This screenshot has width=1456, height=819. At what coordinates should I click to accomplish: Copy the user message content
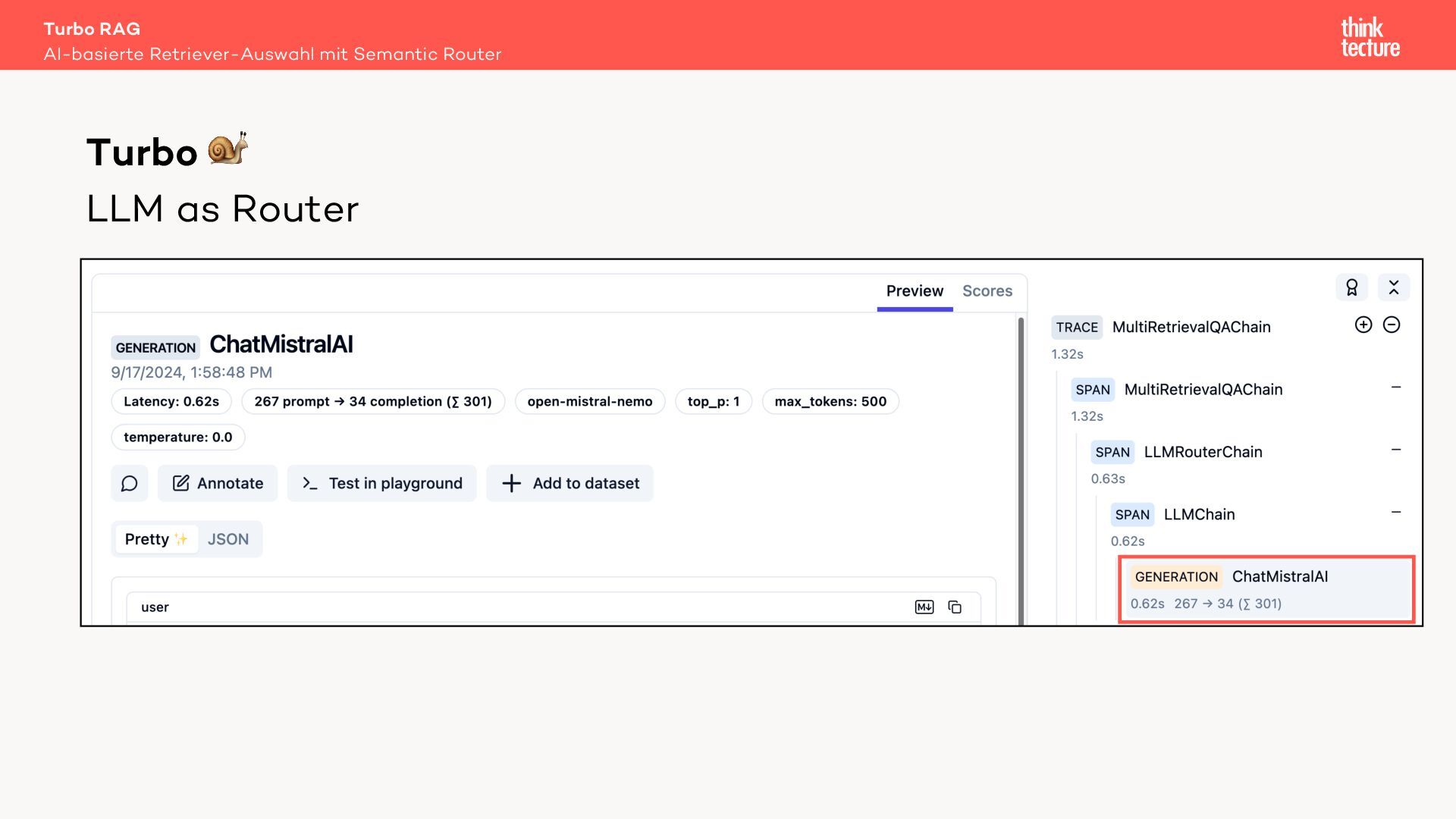(955, 607)
